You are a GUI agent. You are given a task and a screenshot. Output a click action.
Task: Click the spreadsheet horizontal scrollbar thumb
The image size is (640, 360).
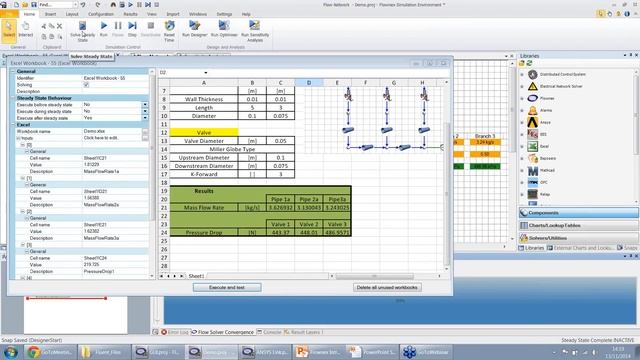tap(374, 276)
